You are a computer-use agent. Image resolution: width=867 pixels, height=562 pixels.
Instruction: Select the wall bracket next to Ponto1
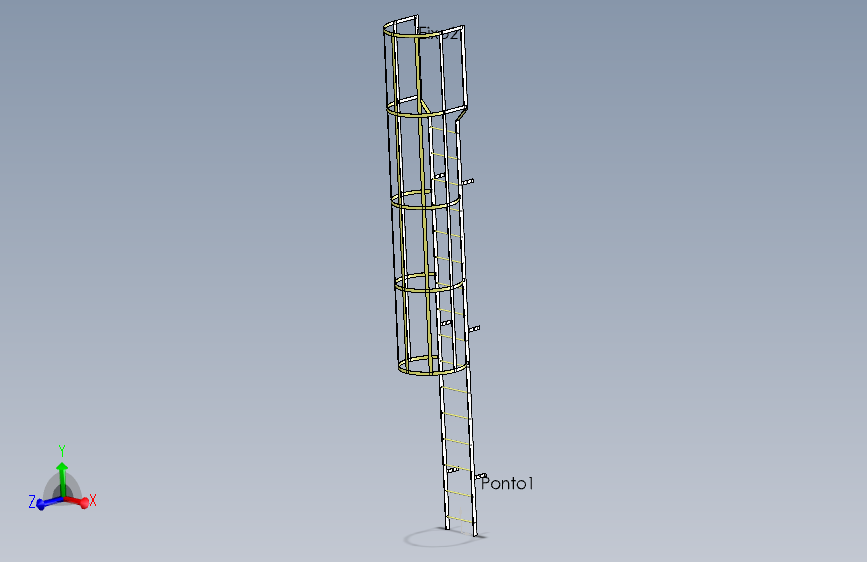pyautogui.click(x=480, y=476)
